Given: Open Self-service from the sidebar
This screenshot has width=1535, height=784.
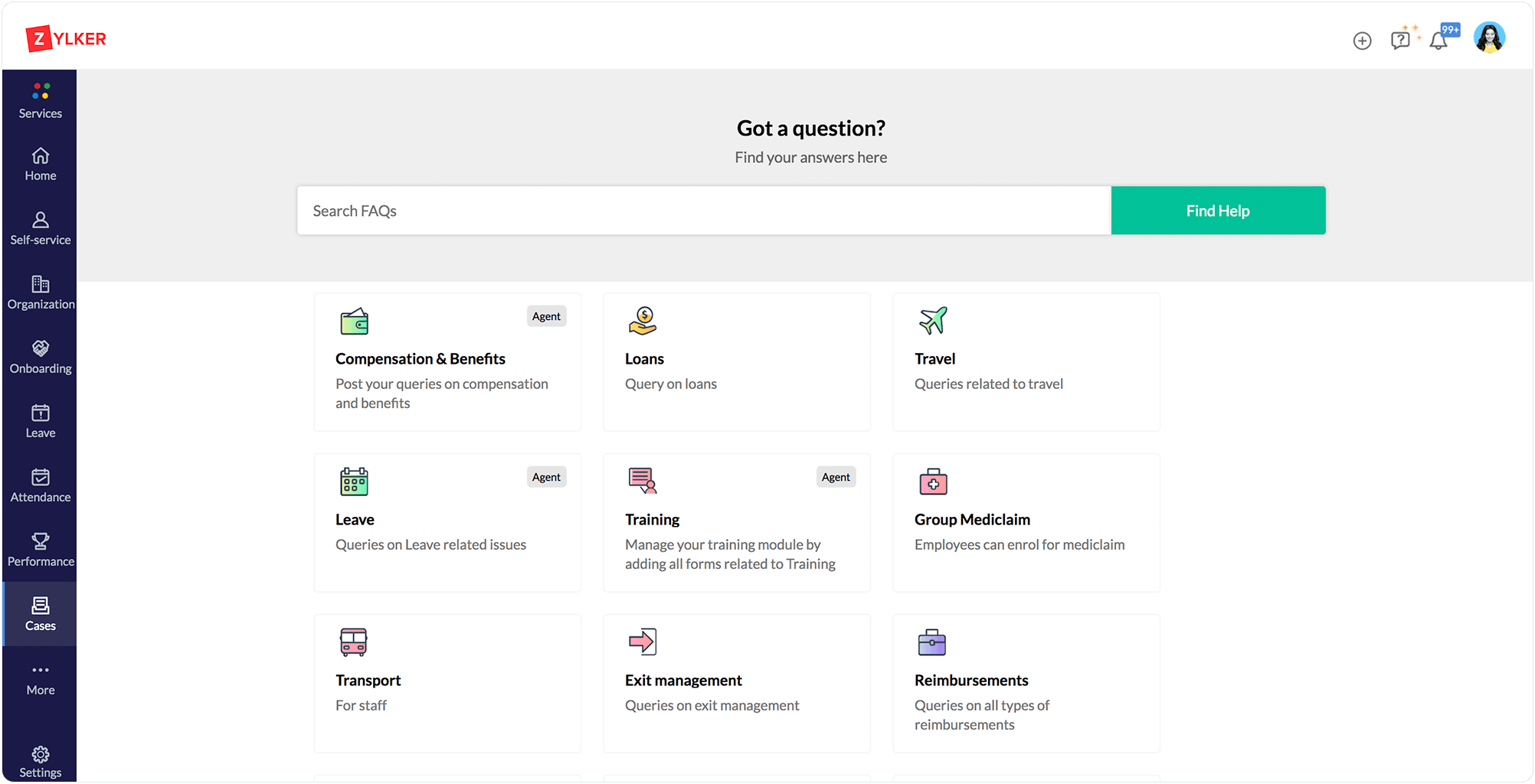Looking at the screenshot, I should pos(41,228).
